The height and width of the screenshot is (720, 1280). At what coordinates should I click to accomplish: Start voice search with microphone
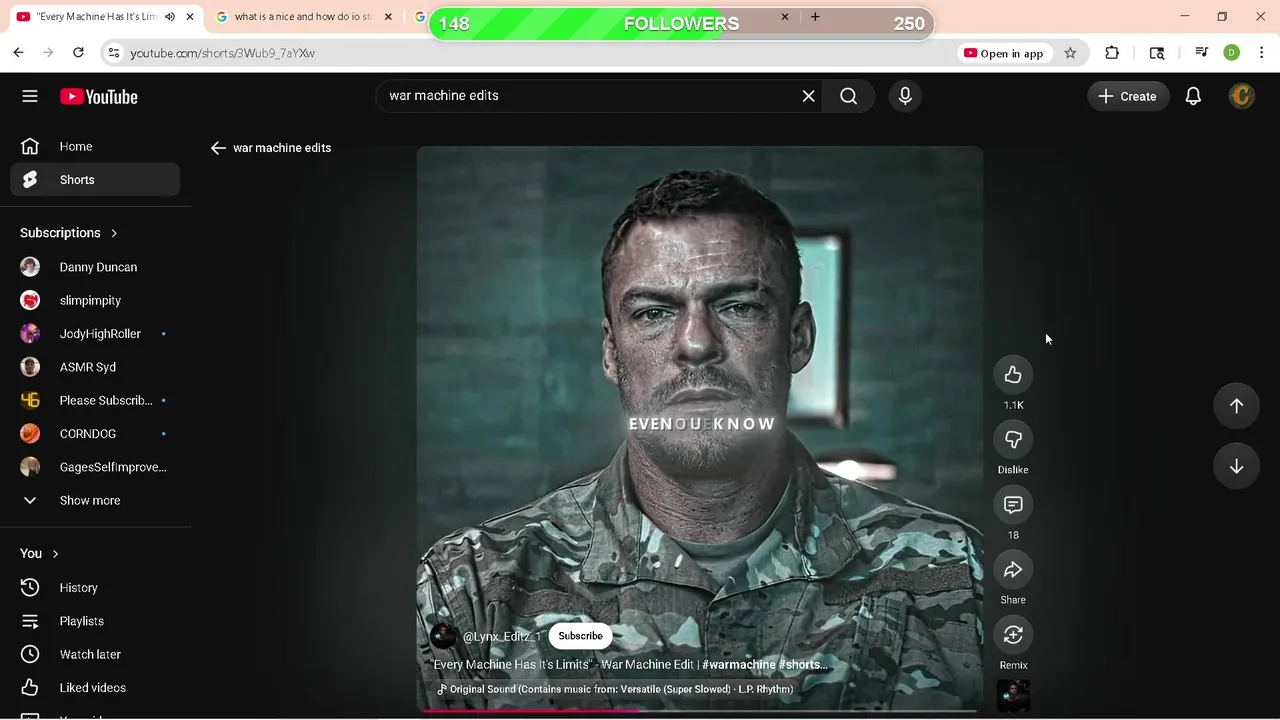click(x=905, y=96)
